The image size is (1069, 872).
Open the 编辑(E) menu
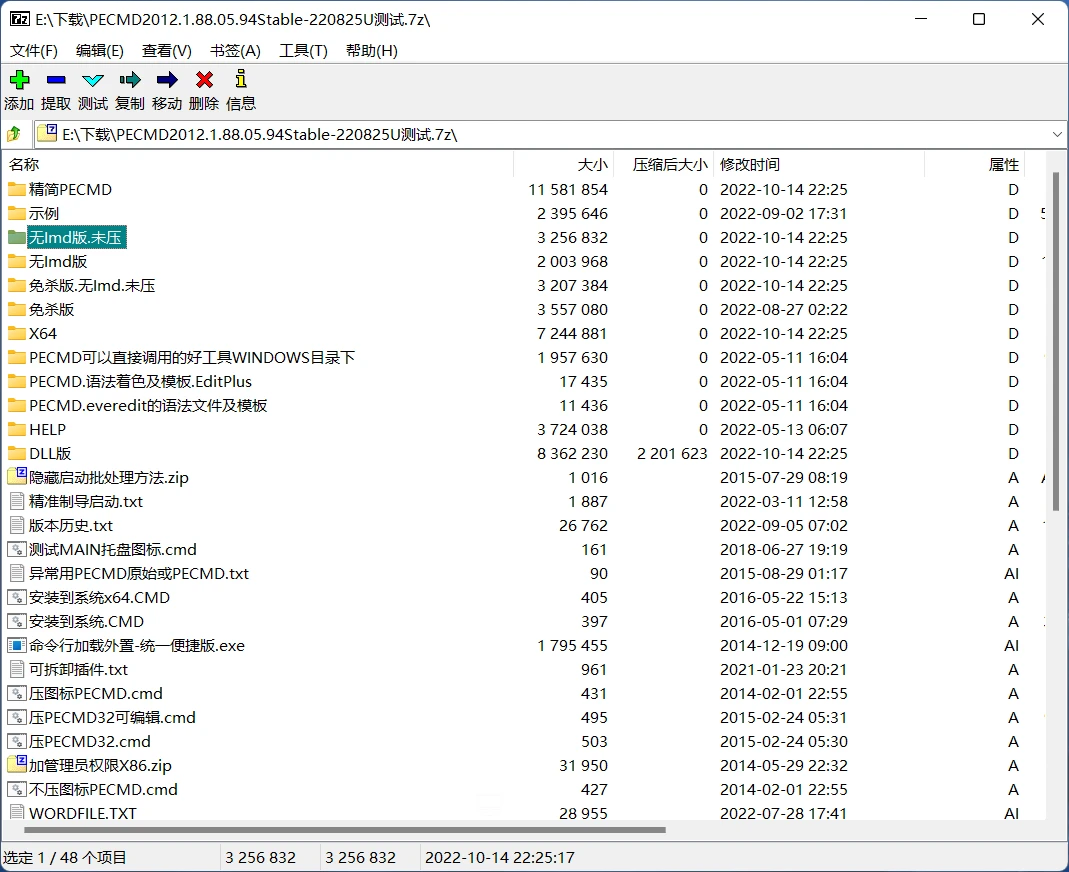click(100, 50)
